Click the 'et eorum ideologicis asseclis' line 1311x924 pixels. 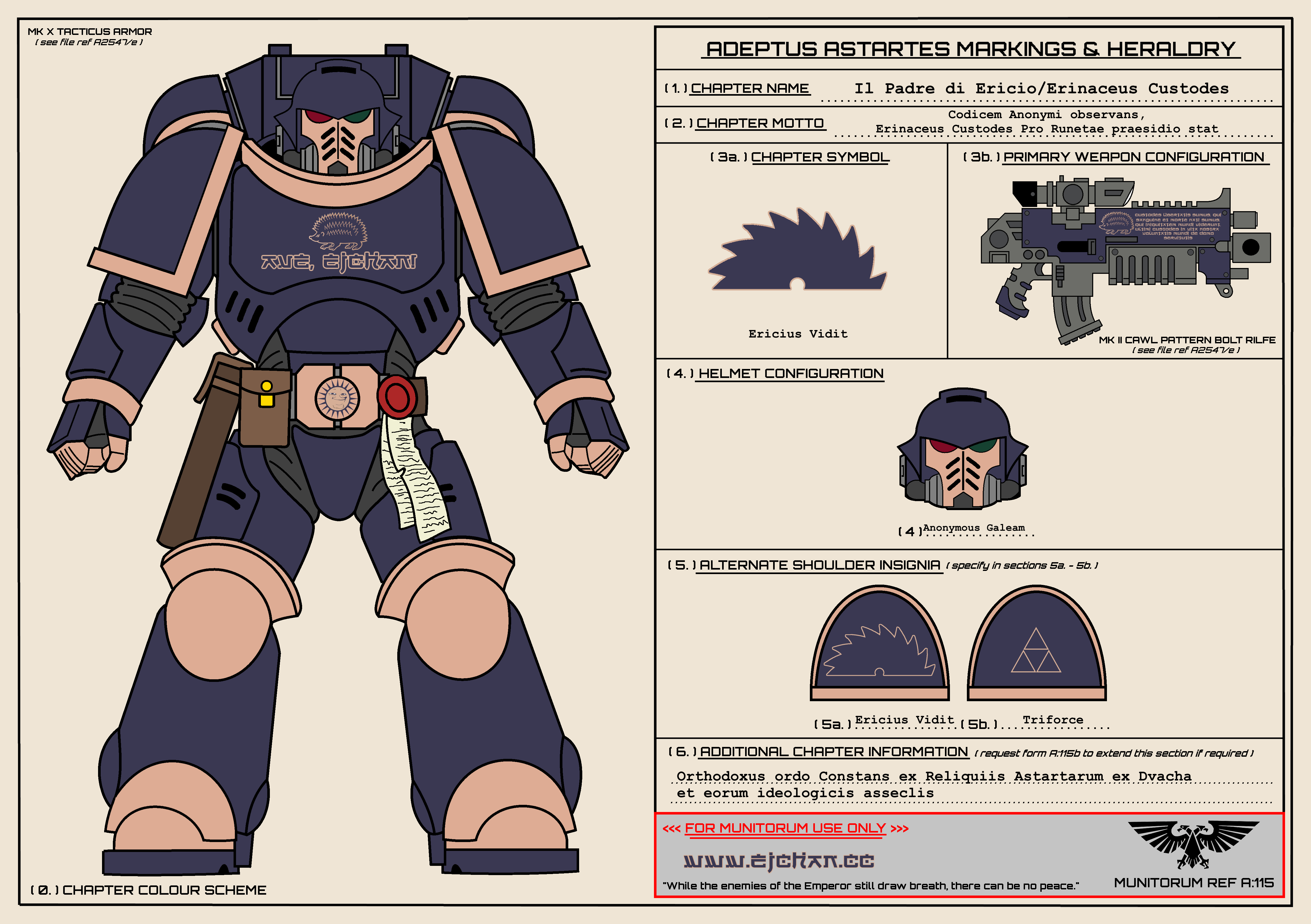coord(805,793)
